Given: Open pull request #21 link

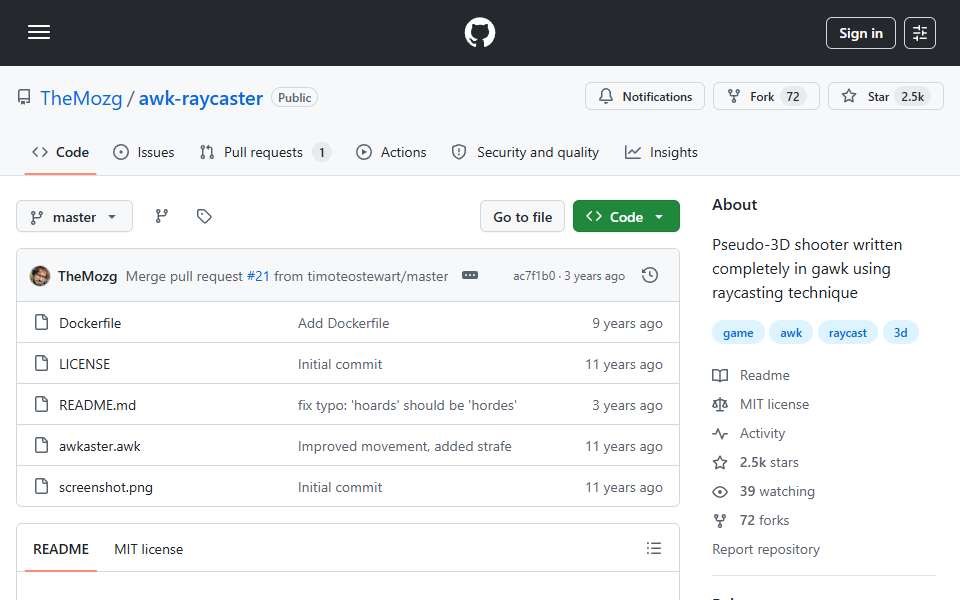Looking at the screenshot, I should pyautogui.click(x=258, y=276).
